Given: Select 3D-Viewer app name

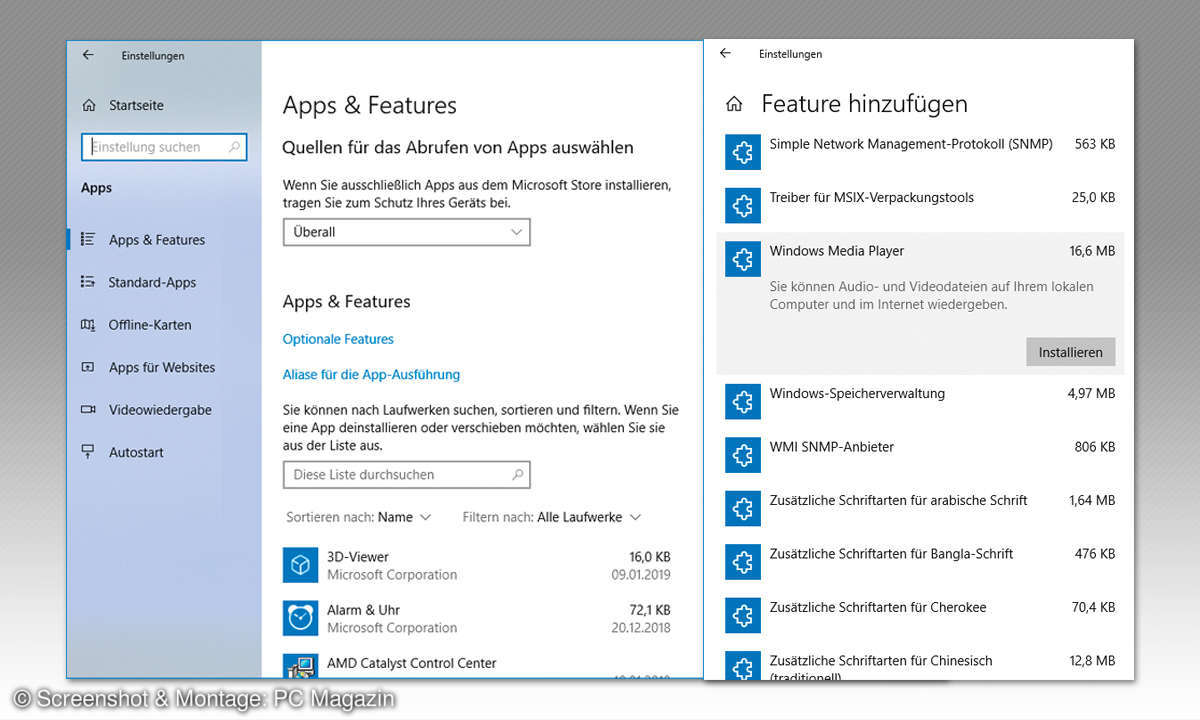Looking at the screenshot, I should coord(358,557).
